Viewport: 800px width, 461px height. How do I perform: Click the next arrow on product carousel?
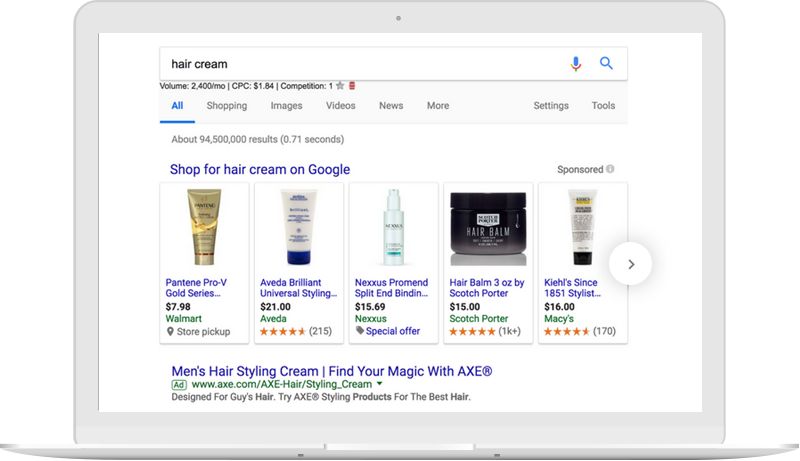point(631,264)
